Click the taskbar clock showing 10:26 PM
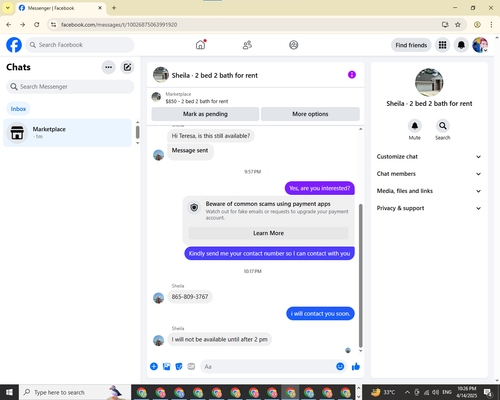The image size is (500, 400). click(467, 392)
